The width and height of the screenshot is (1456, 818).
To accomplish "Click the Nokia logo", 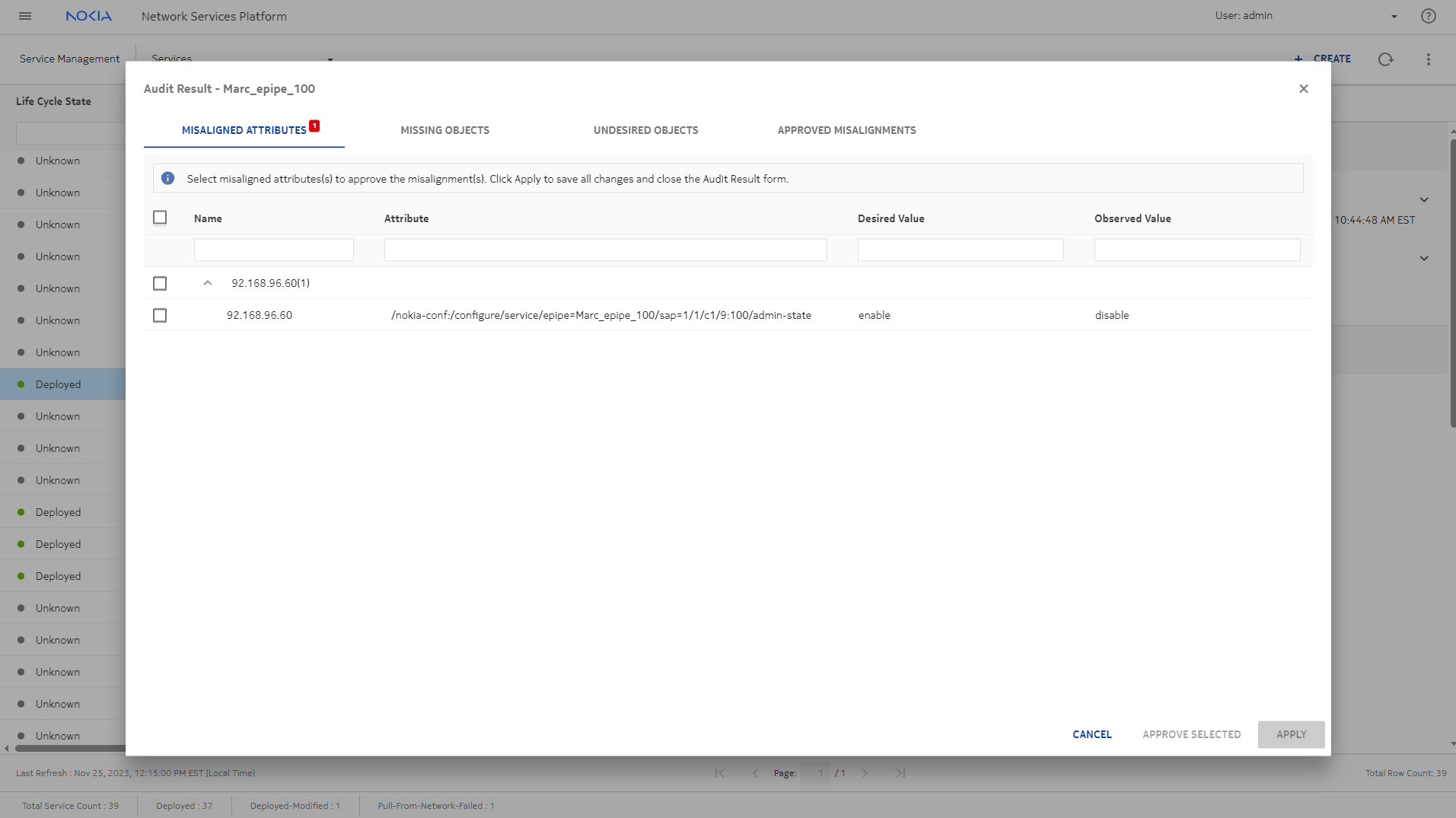I will (88, 16).
